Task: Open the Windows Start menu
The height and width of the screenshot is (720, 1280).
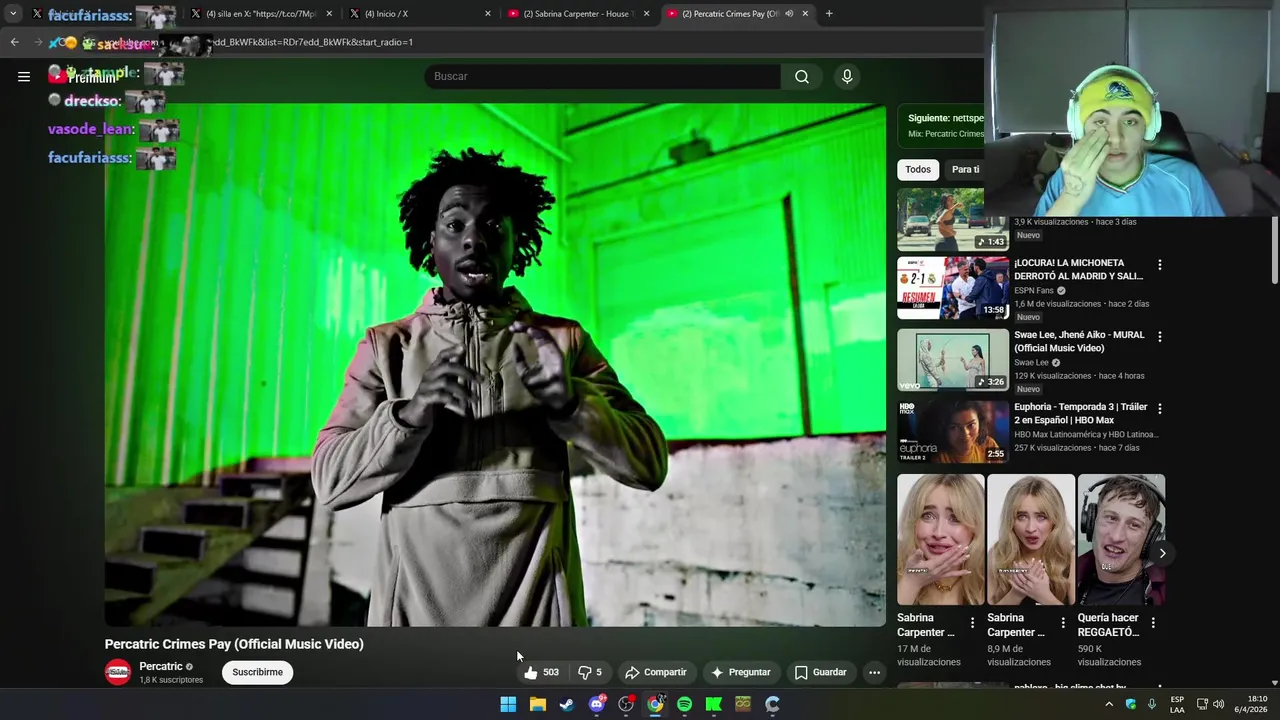Action: [x=508, y=704]
